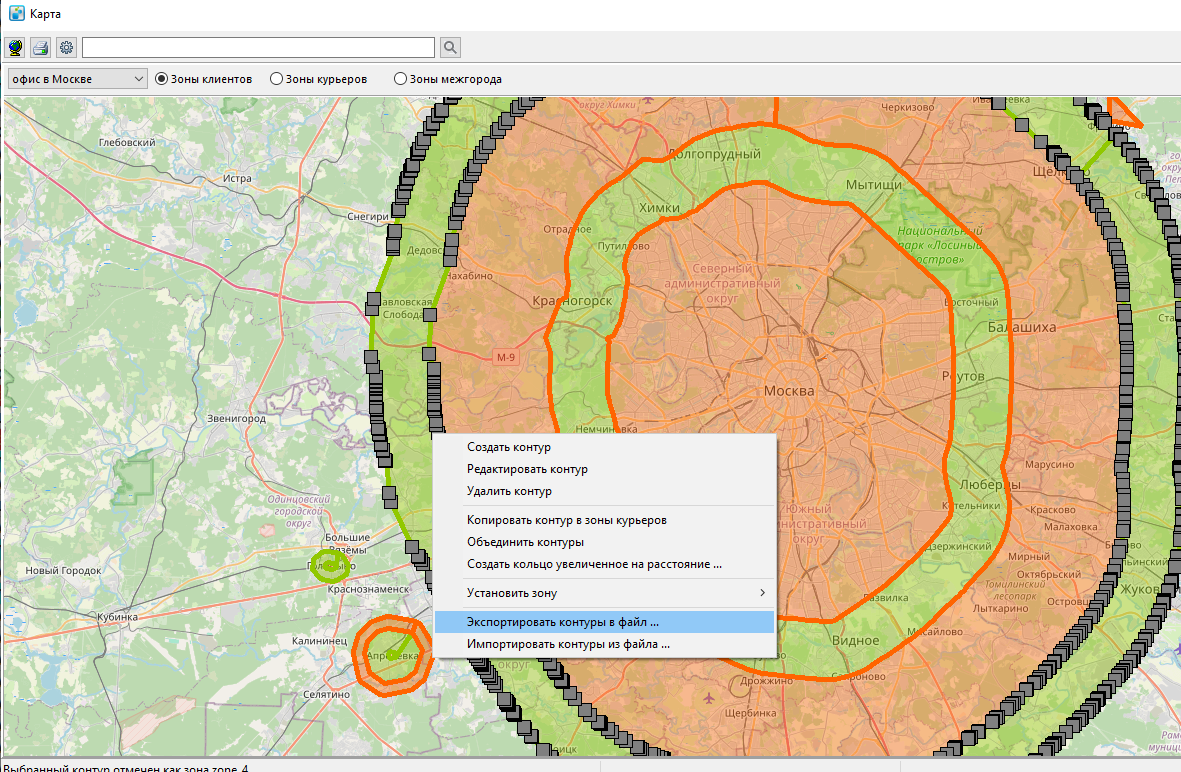Screen dimensions: 1181x772
Task: Choose the Зоны межгорода radio option
Action: coord(401,79)
